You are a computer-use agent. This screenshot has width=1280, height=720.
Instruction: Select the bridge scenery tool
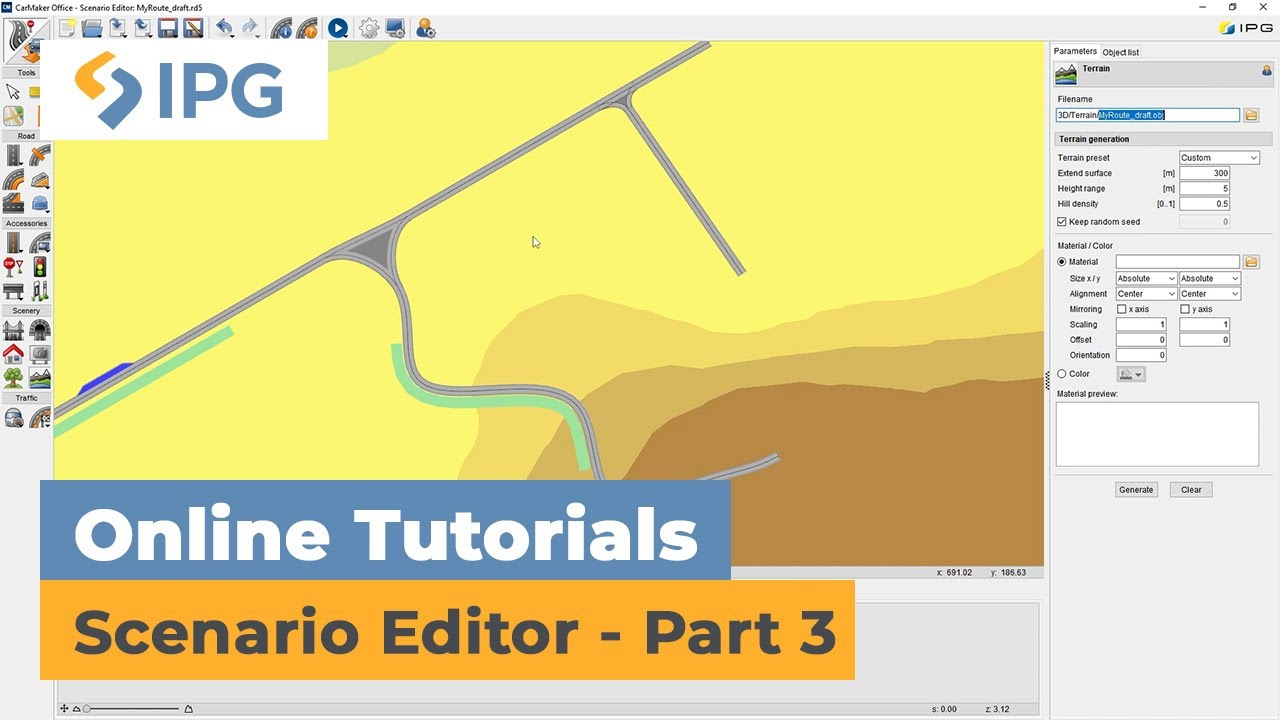tap(14, 330)
